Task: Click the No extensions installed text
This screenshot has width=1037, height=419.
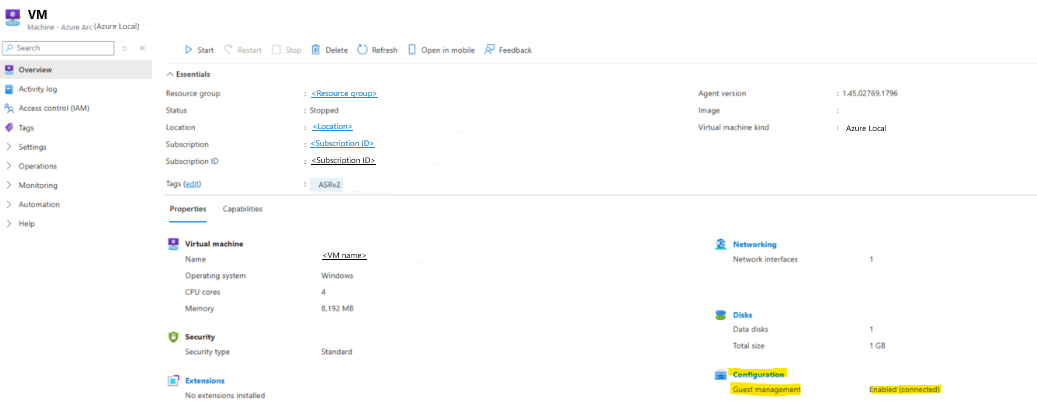Action: pyautogui.click(x=225, y=396)
